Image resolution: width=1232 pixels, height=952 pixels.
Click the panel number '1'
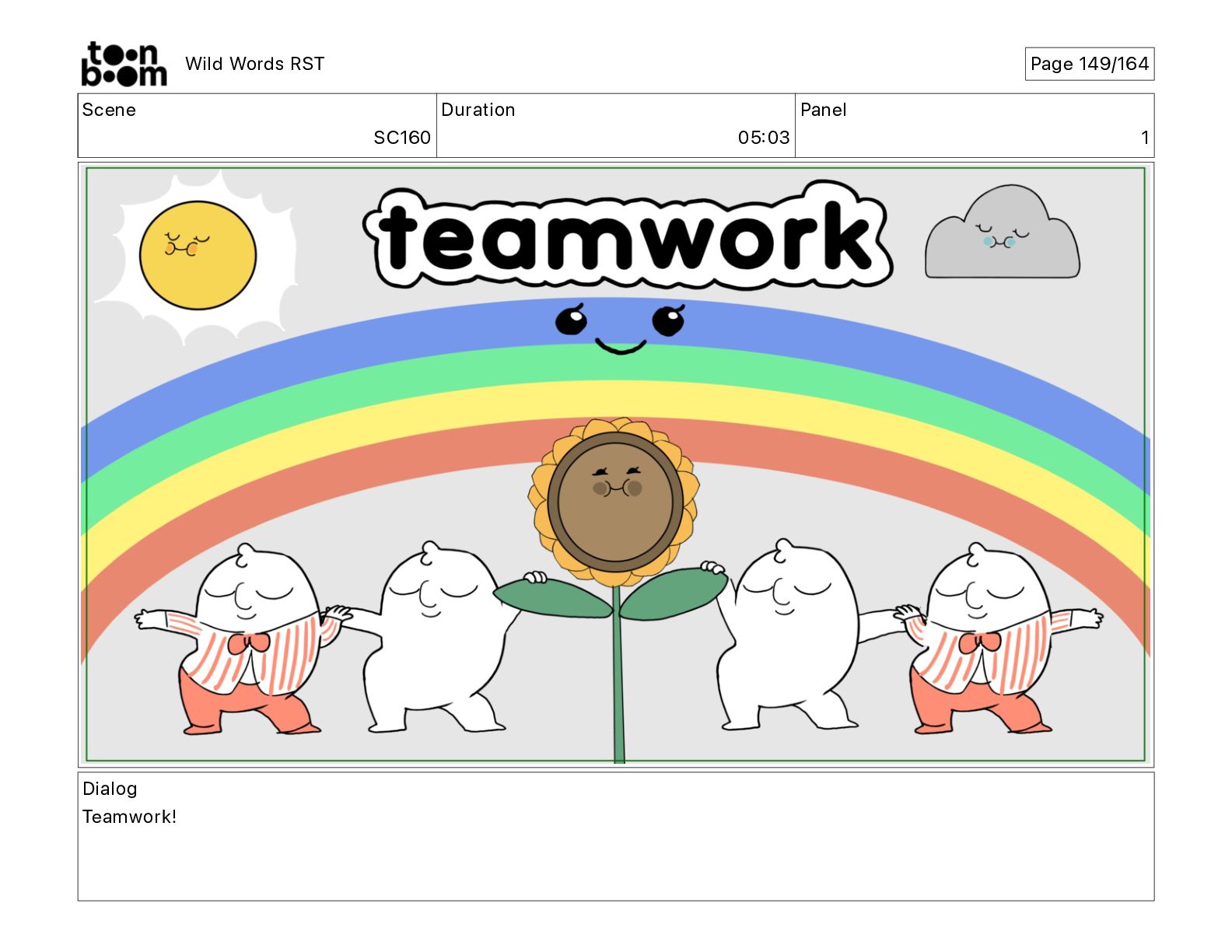tap(1145, 138)
